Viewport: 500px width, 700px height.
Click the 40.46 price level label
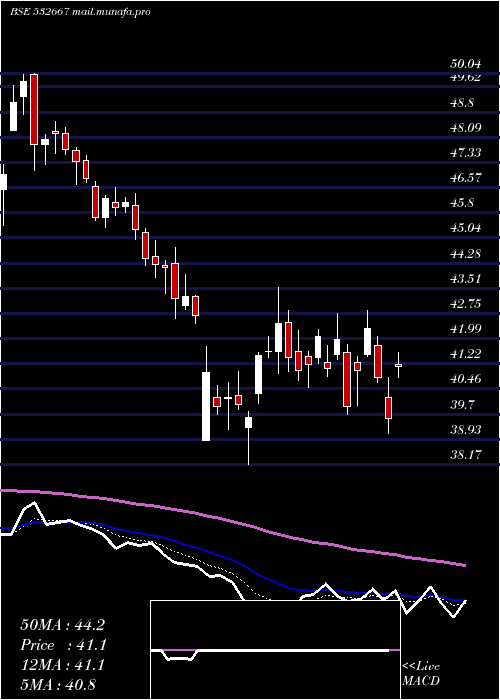point(465,379)
